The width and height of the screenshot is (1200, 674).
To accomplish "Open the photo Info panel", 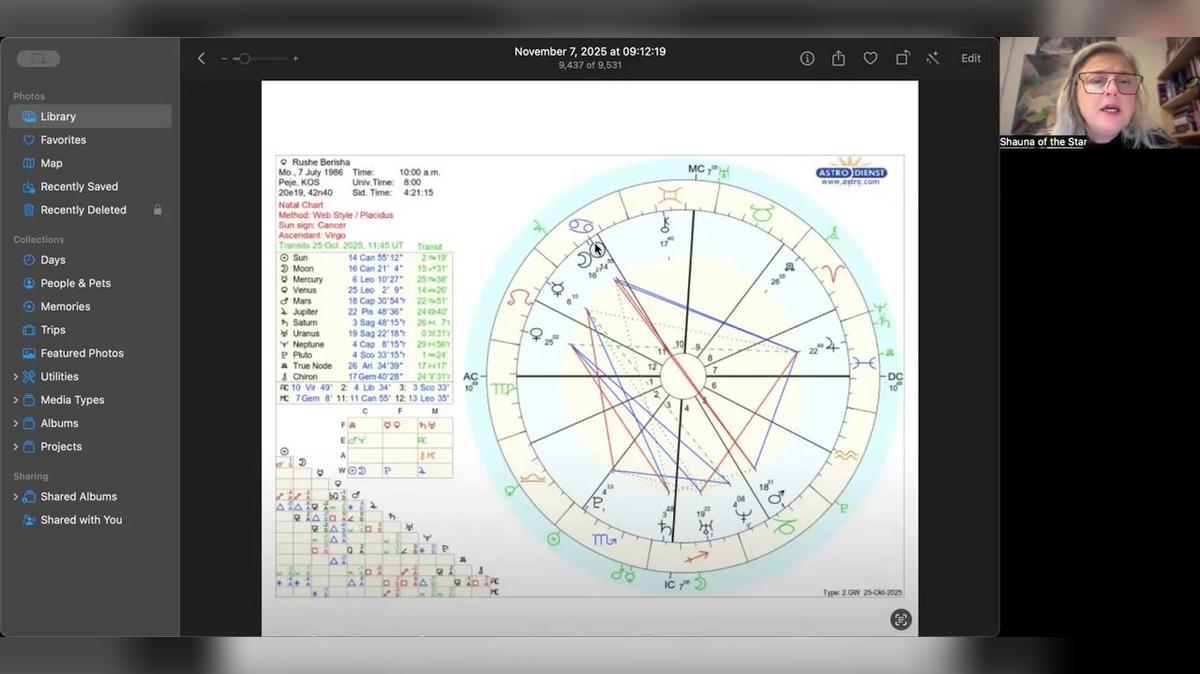I will click(807, 59).
